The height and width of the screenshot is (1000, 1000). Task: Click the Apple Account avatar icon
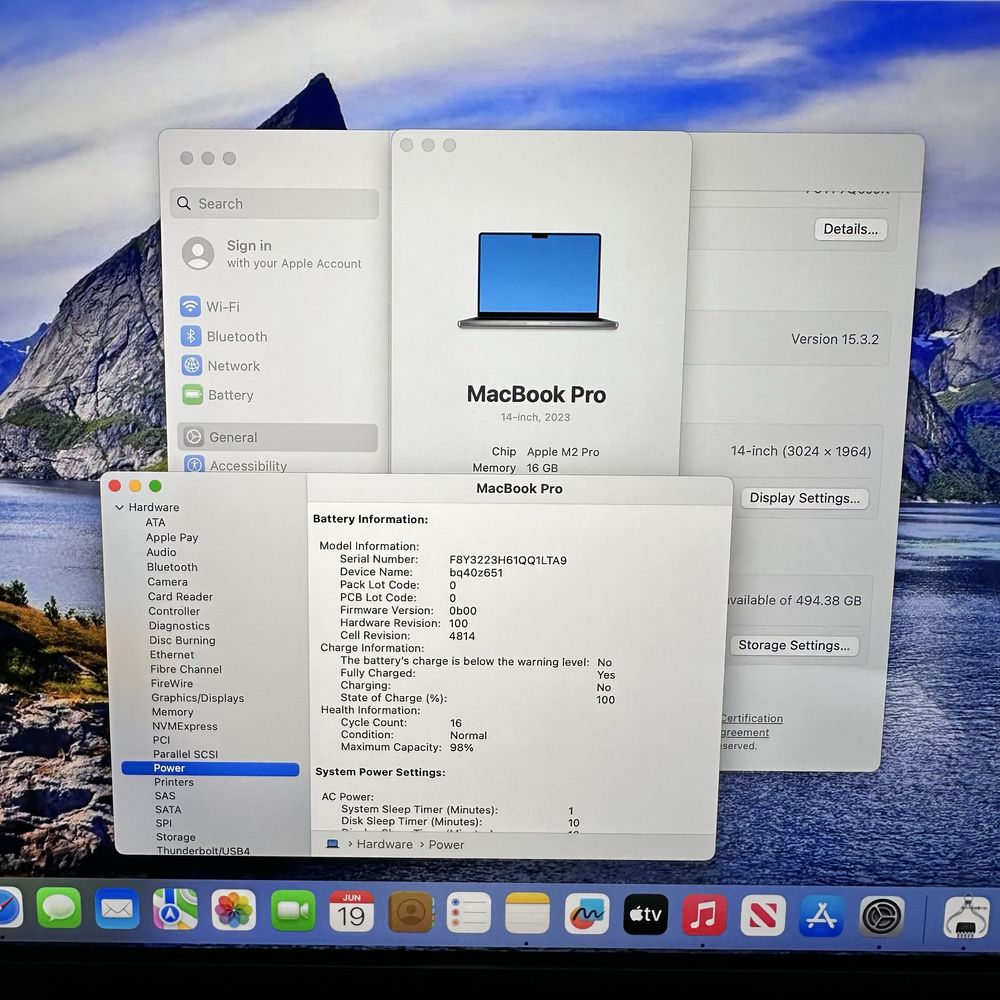198,253
